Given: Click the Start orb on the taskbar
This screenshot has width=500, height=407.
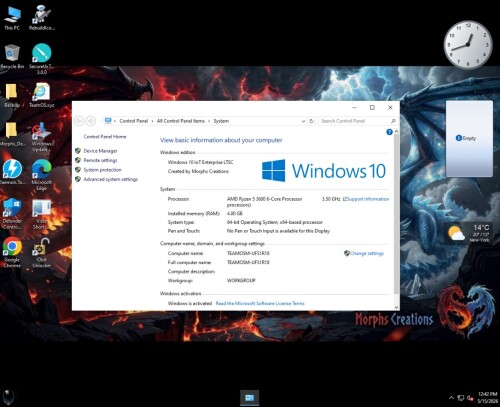Looking at the screenshot, I should [x=9, y=397].
